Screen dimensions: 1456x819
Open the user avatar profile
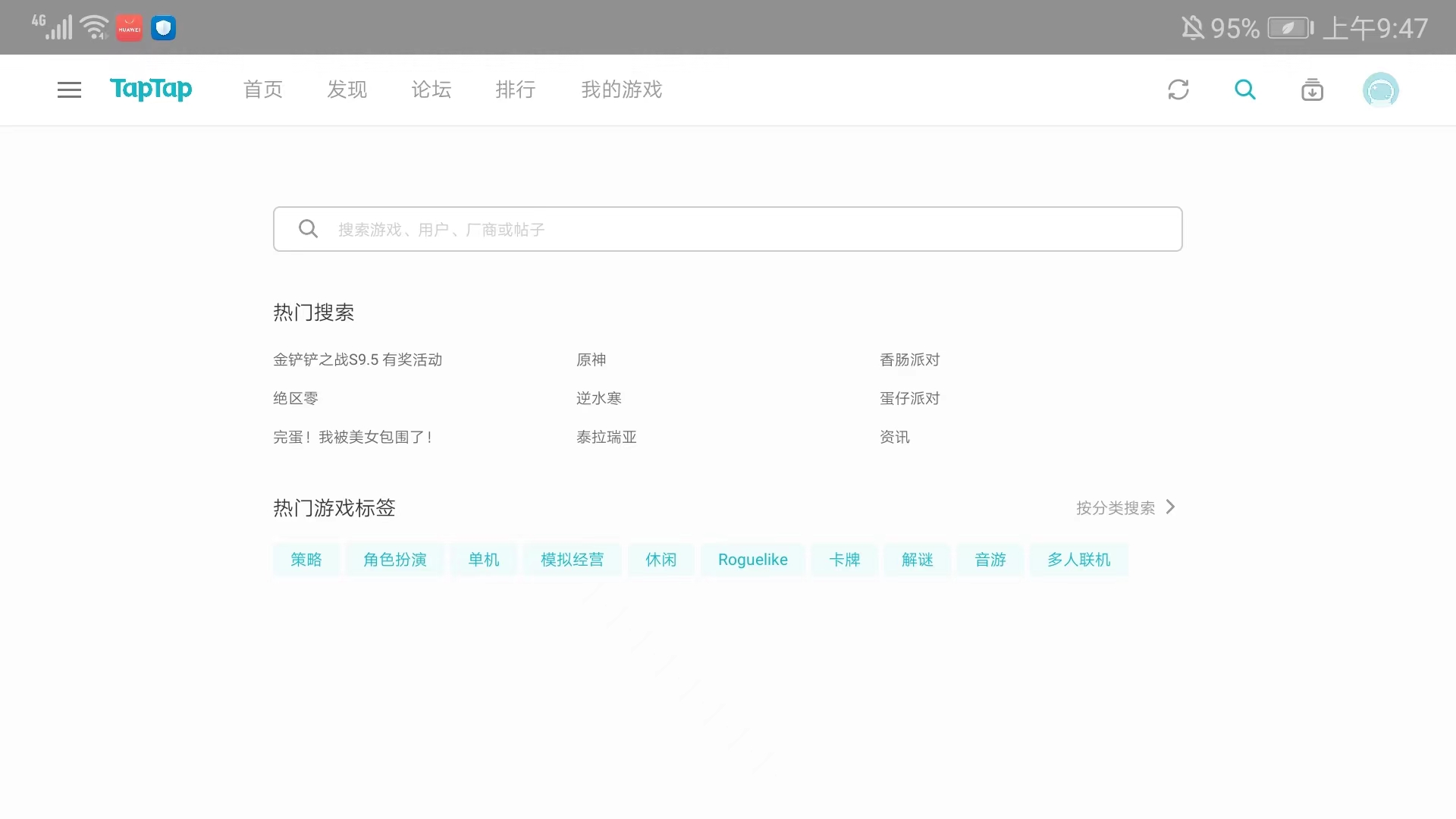pos(1380,90)
